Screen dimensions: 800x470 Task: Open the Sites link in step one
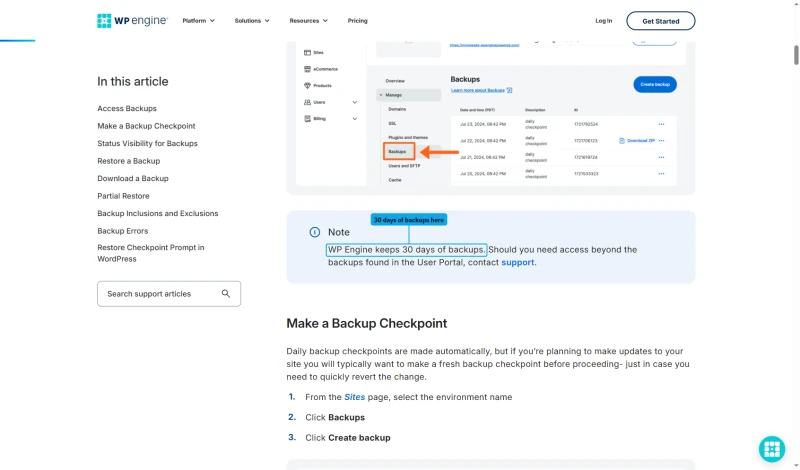[355, 397]
